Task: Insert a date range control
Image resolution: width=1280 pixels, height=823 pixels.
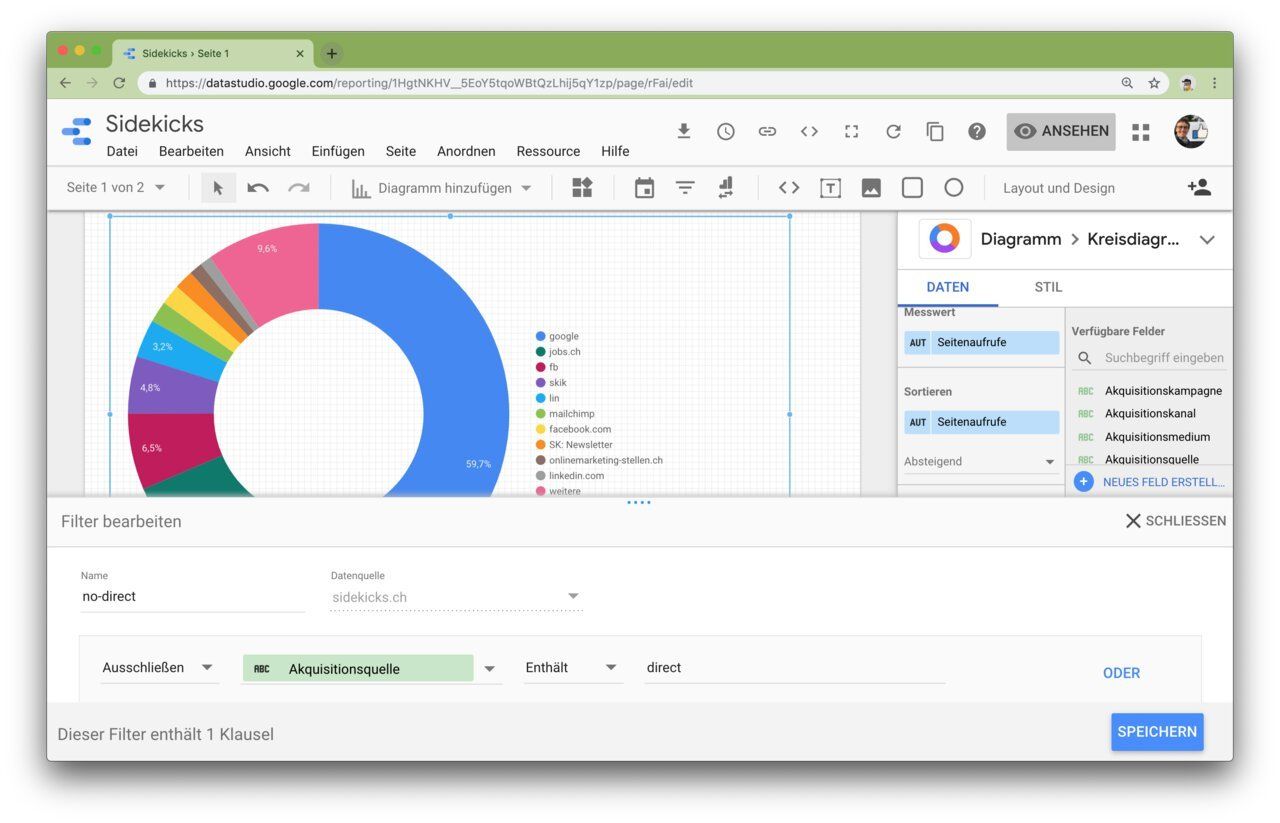Action: pos(644,188)
